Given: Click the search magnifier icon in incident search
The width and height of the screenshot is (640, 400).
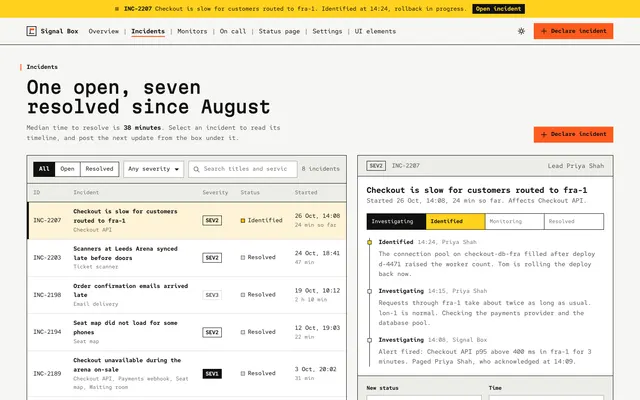Looking at the screenshot, I should [196, 169].
